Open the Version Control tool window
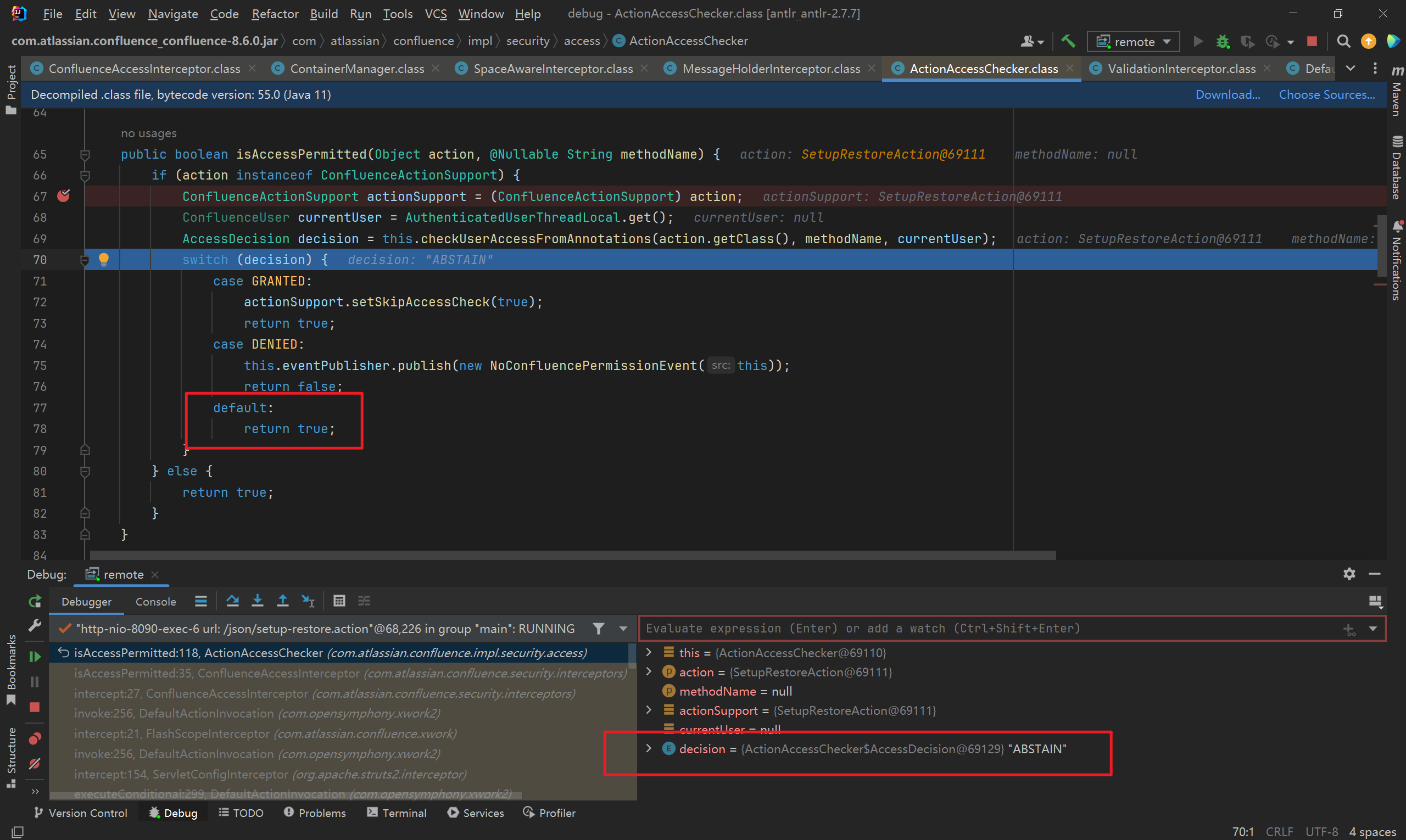 pos(80,812)
